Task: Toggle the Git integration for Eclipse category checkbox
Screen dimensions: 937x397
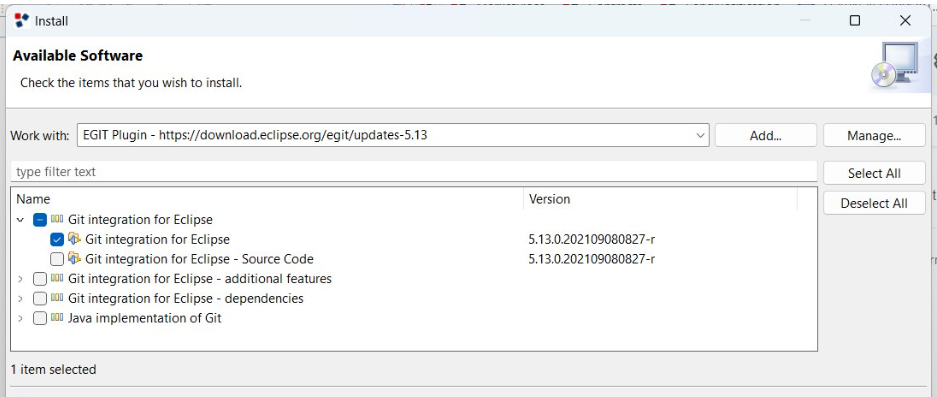Action: (39, 220)
